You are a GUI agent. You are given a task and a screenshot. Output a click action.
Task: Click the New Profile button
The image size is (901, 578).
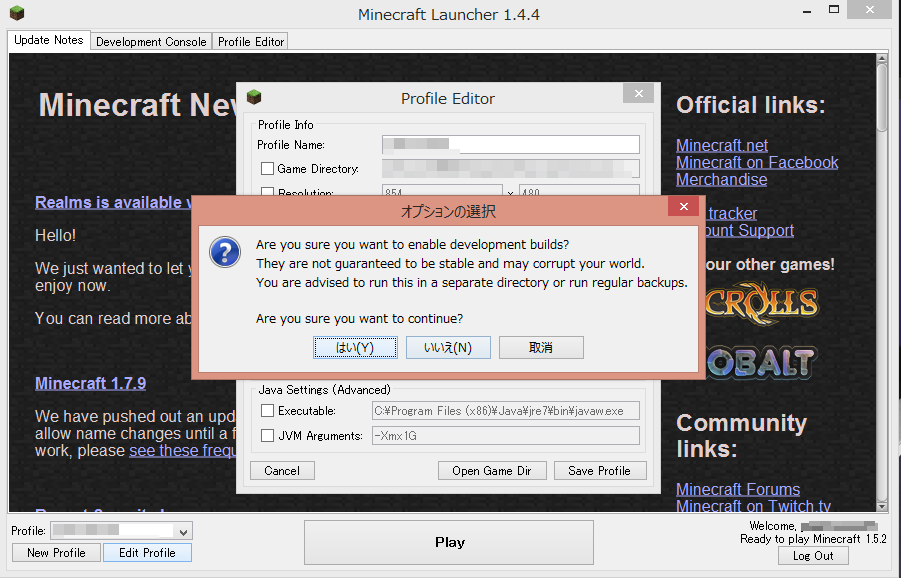point(56,553)
